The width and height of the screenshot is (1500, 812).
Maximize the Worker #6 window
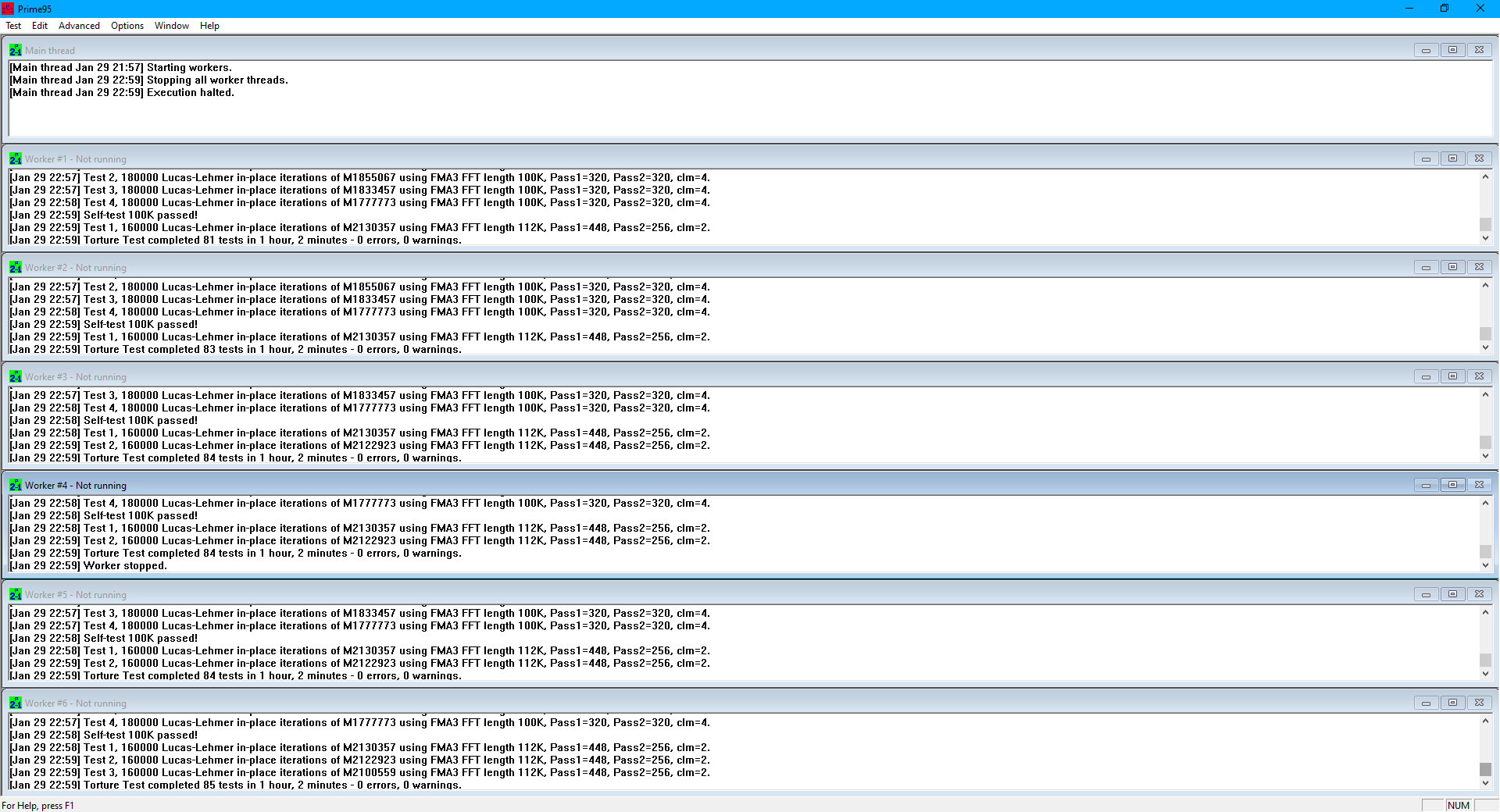[x=1452, y=703]
